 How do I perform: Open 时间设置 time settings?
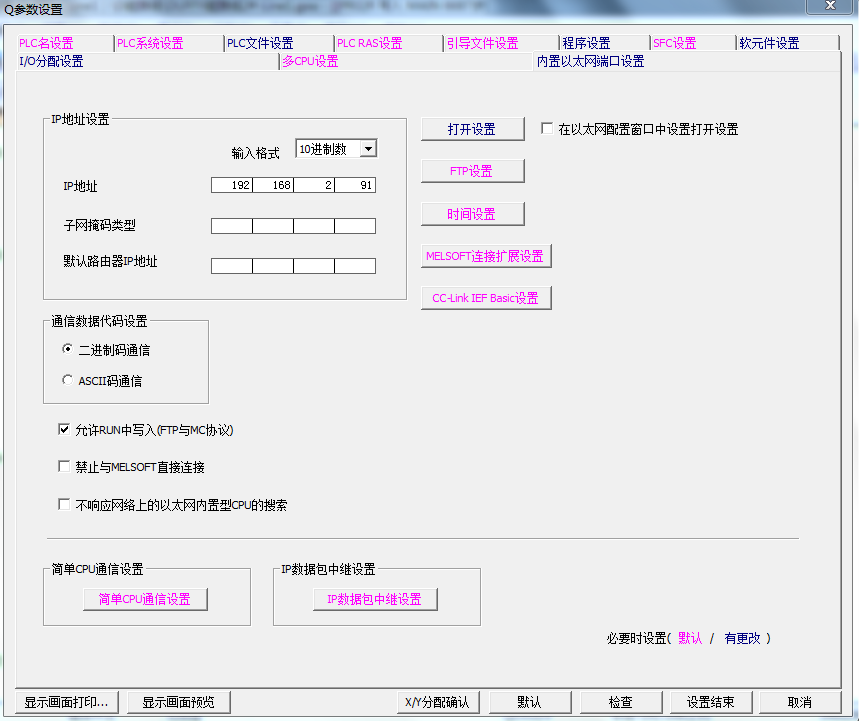472,214
